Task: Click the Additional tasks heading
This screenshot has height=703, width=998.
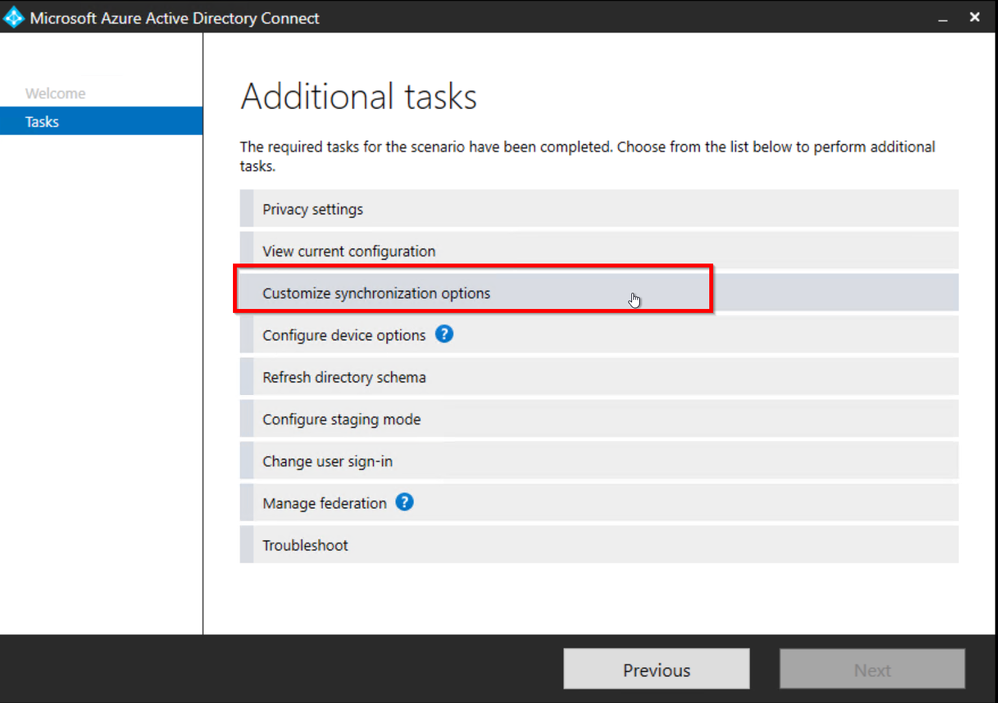Action: pos(358,97)
